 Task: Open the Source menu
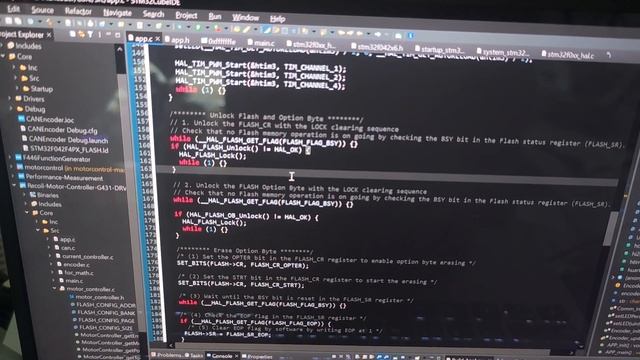(x=42, y=10)
